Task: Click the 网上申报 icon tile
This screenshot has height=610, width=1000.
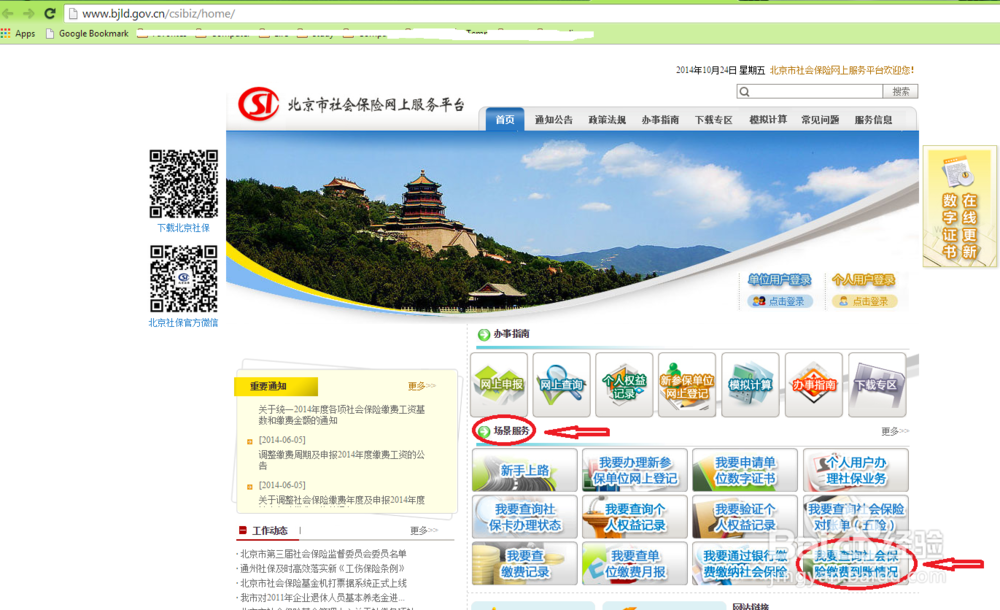Action: [x=499, y=385]
